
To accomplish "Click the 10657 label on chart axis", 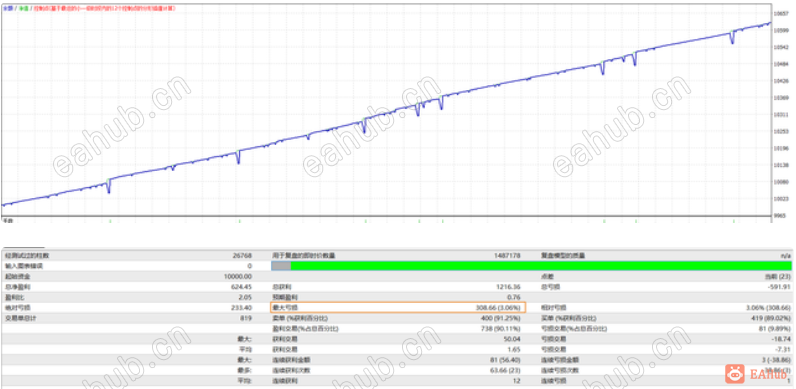I will coord(781,14).
